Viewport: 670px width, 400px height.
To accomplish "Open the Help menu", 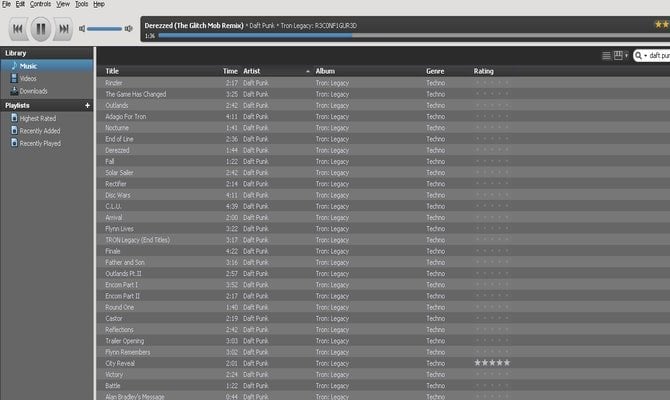I will tap(99, 4).
